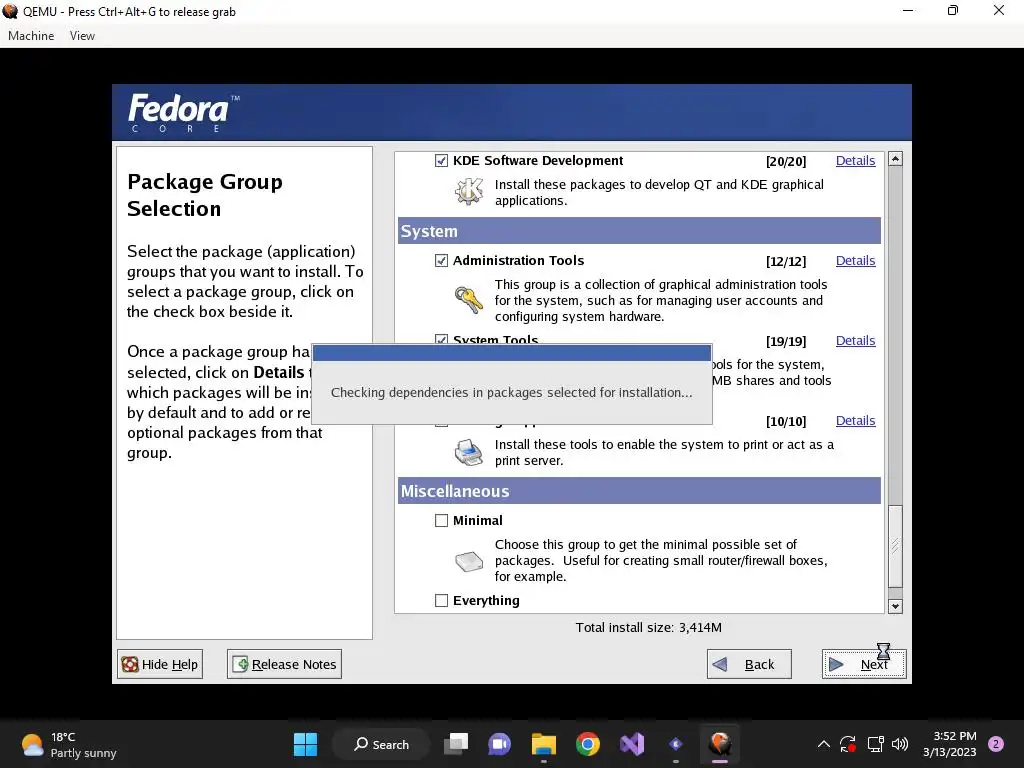1024x768 pixels.
Task: Go Back to the previous step
Action: tap(749, 664)
